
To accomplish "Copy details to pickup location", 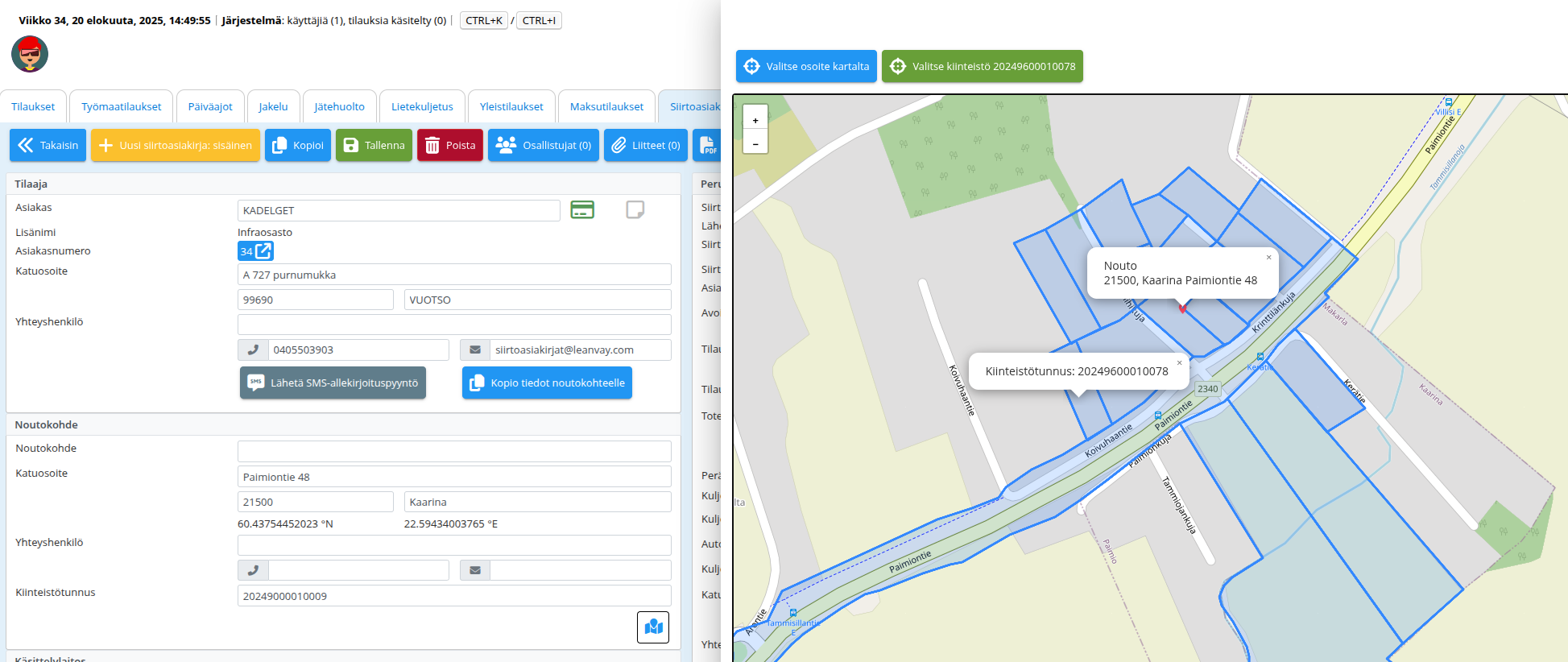I will 547,383.
